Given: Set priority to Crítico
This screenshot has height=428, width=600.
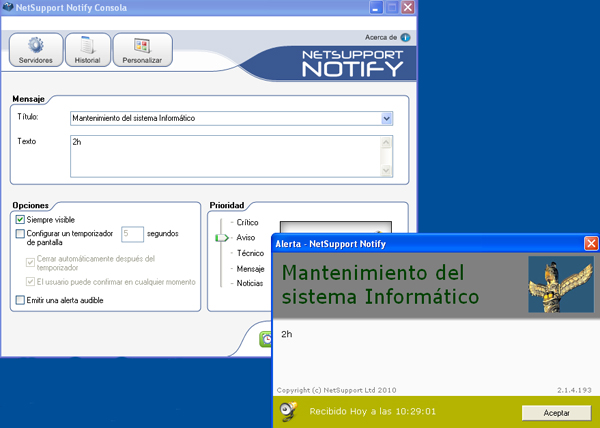Looking at the screenshot, I should [x=247, y=223].
